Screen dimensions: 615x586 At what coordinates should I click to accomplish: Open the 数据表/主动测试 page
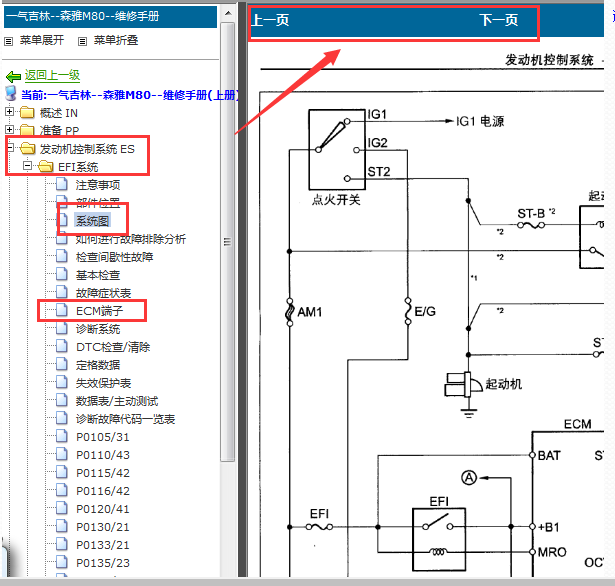click(117, 401)
